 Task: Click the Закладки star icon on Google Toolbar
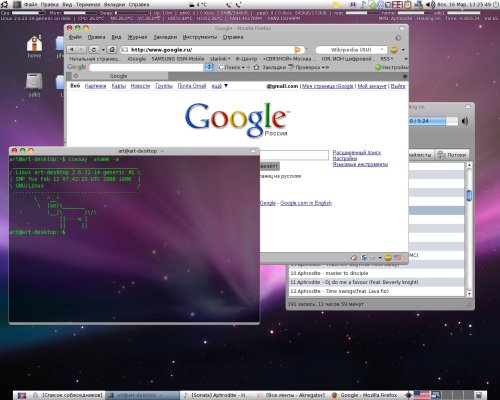coord(256,67)
